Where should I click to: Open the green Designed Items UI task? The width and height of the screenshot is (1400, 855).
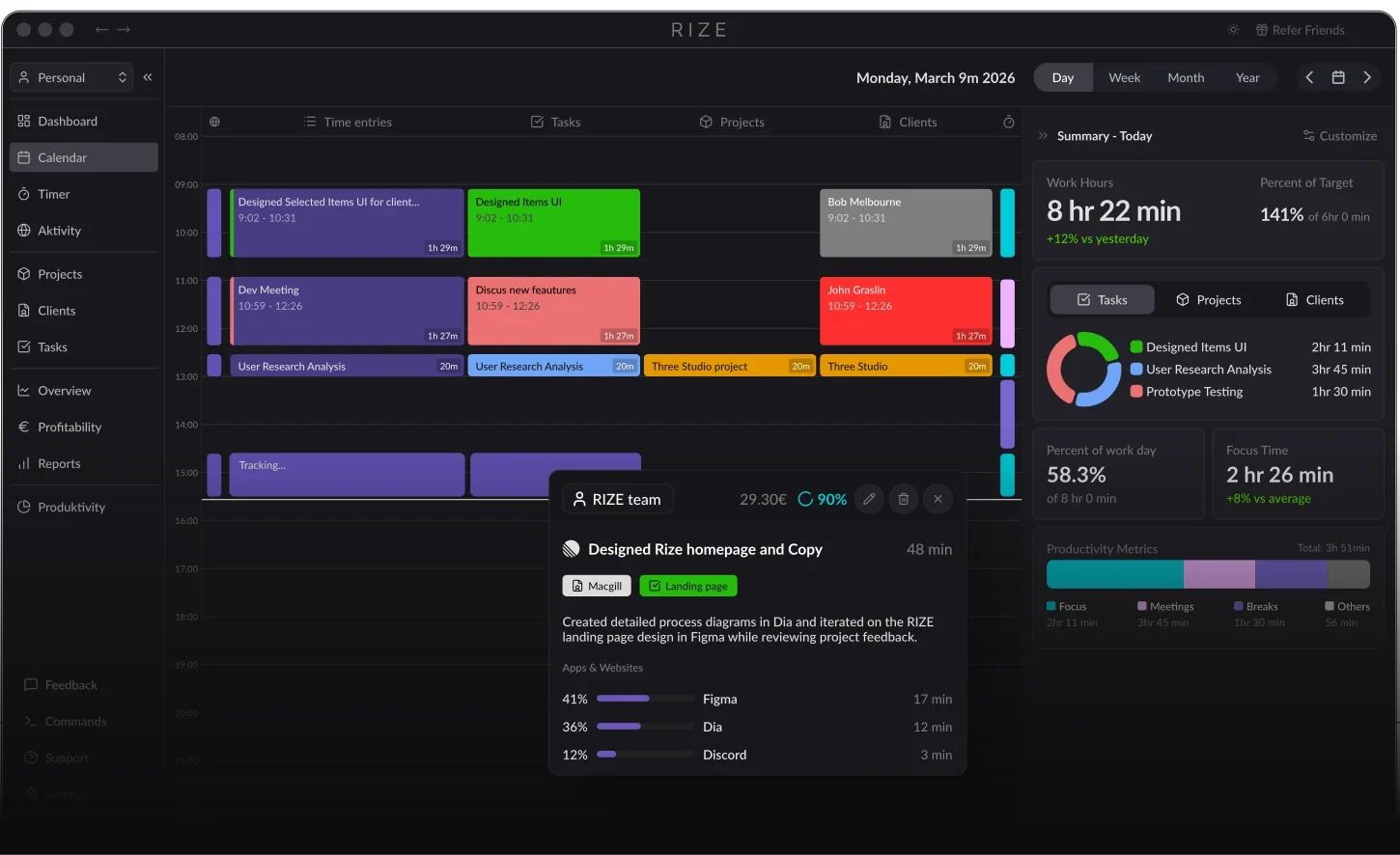pos(553,223)
